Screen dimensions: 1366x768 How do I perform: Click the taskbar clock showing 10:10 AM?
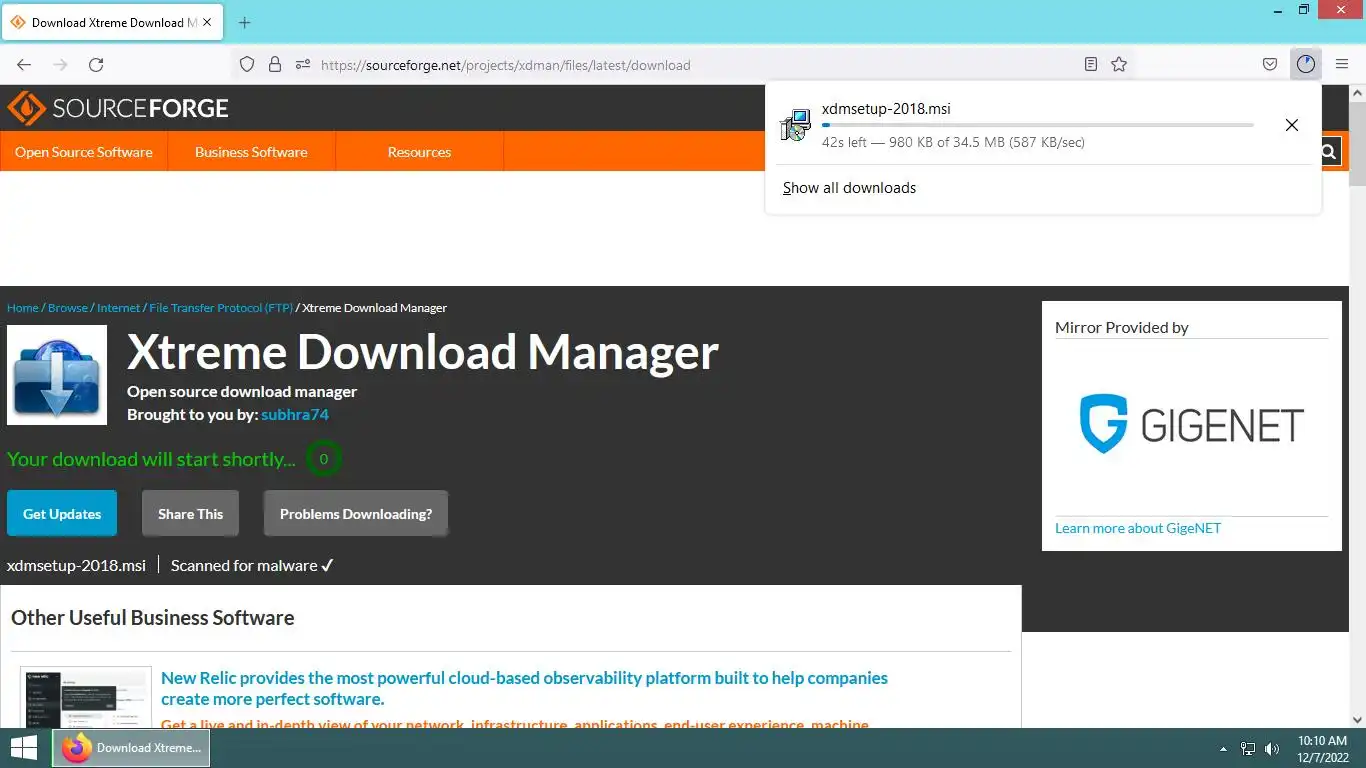coord(1322,749)
